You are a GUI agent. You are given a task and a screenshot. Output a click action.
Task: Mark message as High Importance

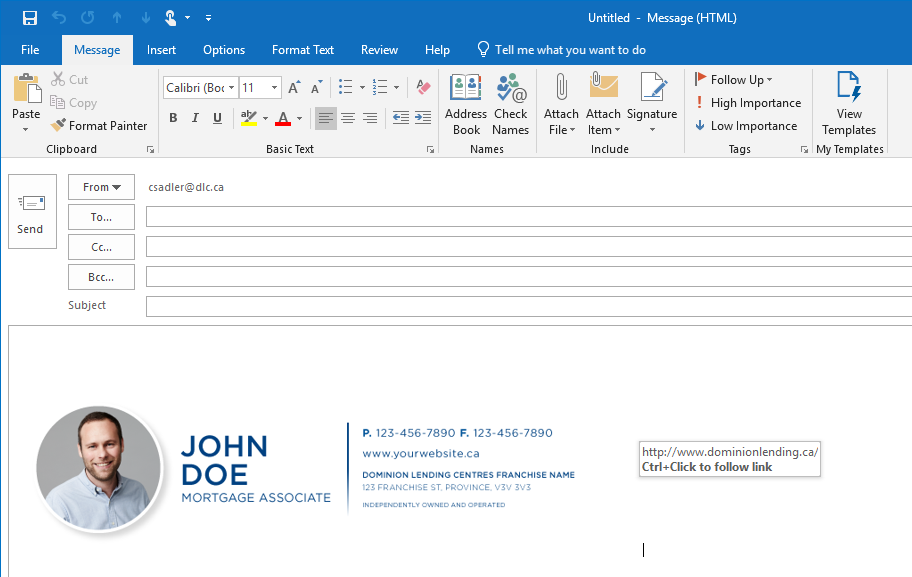coord(749,103)
